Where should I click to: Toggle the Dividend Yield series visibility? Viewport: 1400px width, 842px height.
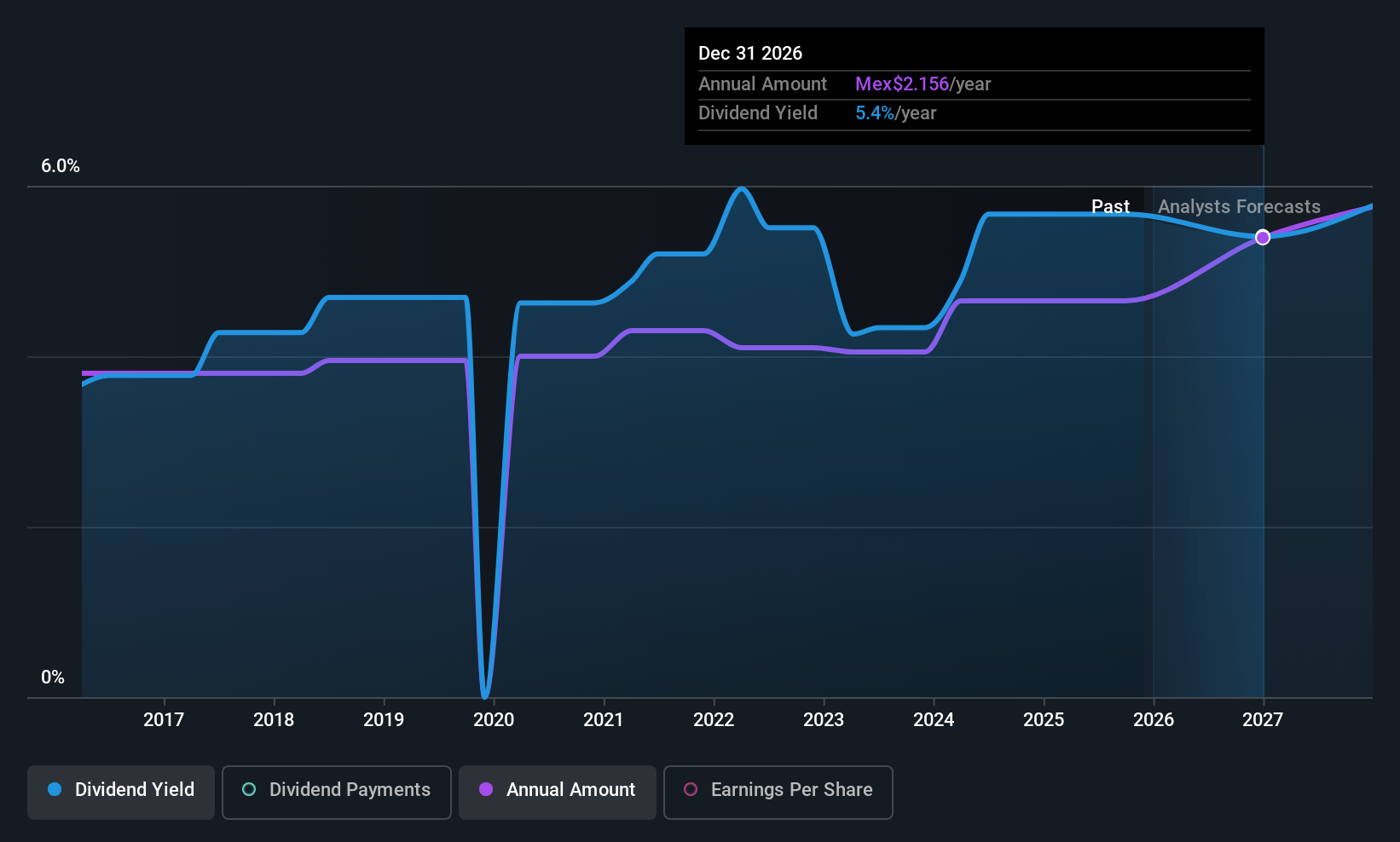tap(120, 792)
